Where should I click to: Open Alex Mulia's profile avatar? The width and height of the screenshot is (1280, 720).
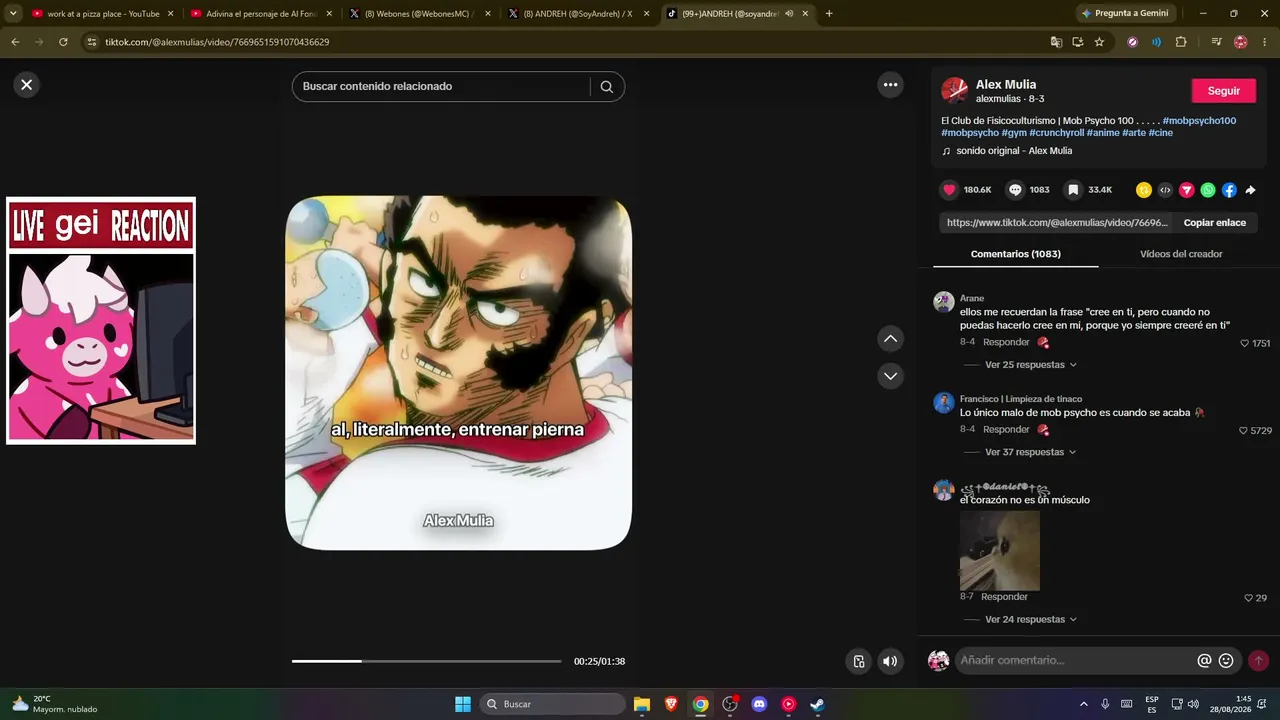[x=955, y=91]
